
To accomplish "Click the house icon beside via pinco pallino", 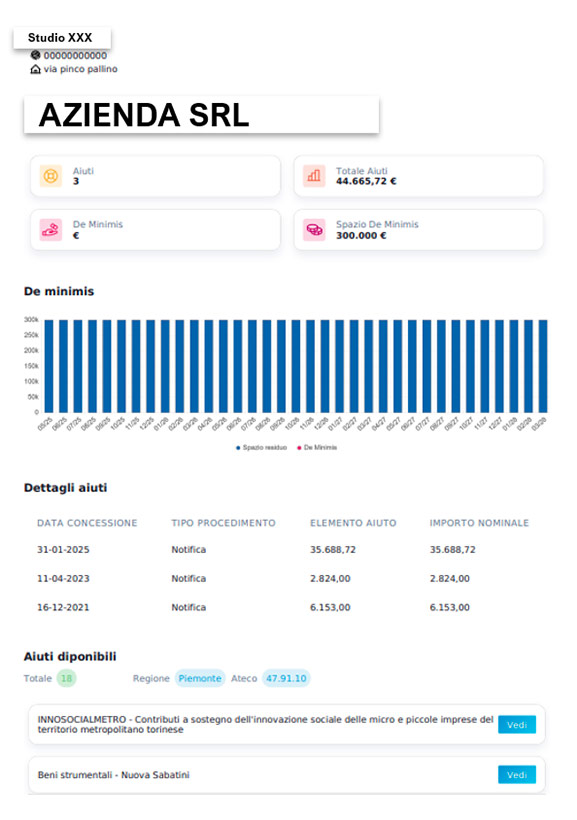I will [36, 69].
